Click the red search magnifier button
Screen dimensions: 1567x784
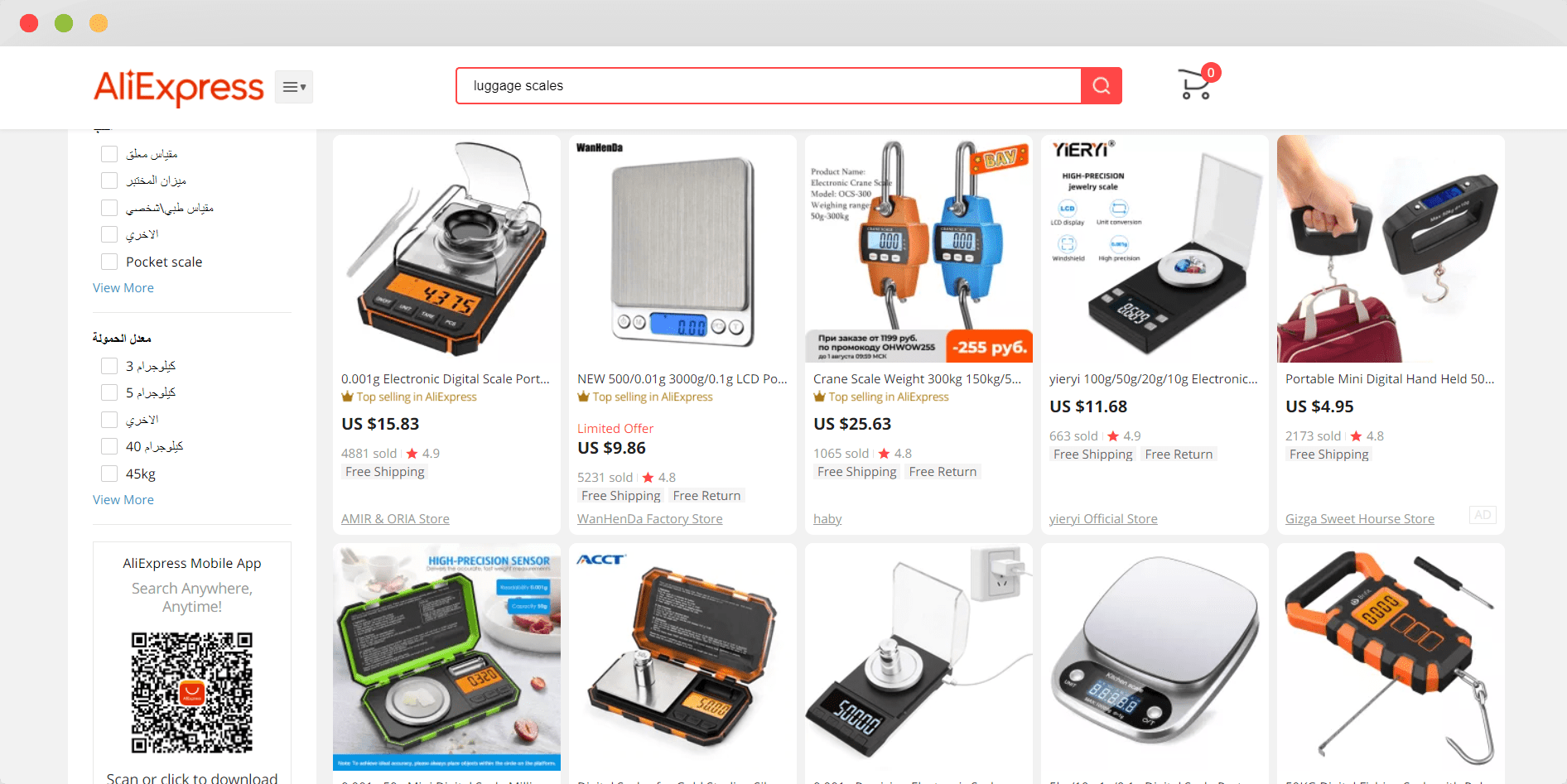click(x=1101, y=86)
